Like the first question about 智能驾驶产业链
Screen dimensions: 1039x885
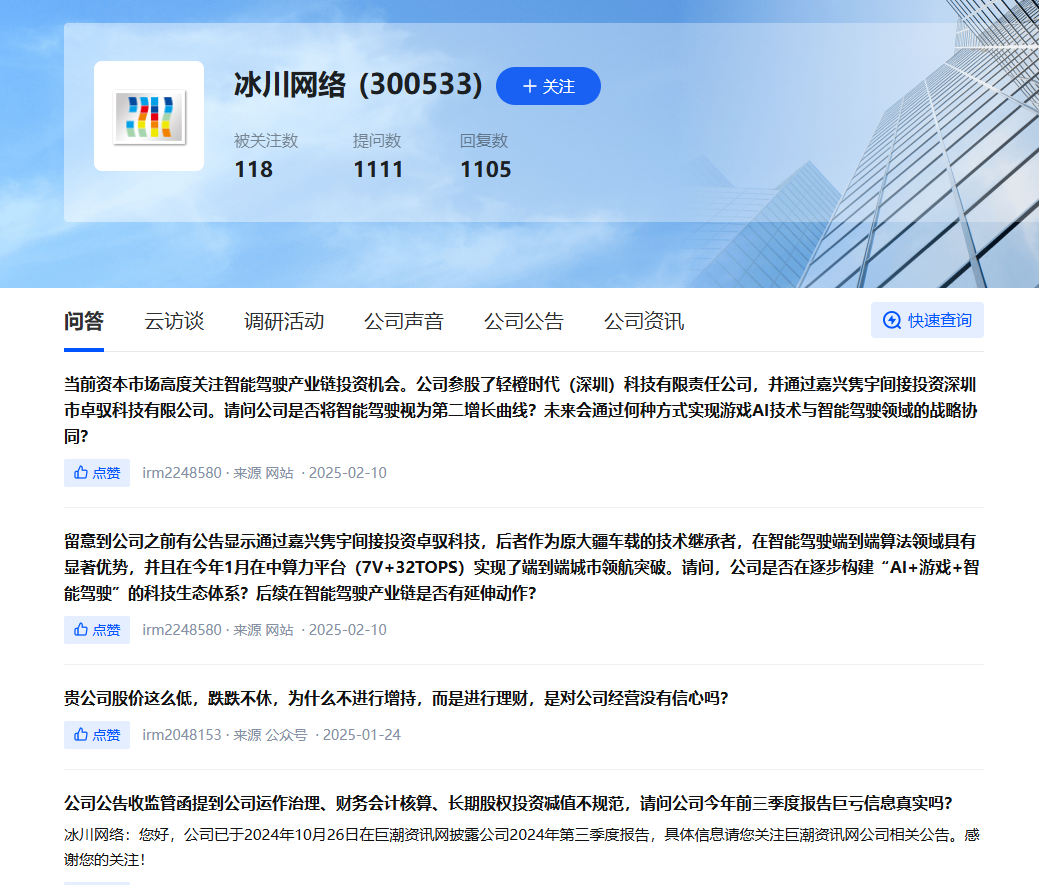[97, 473]
